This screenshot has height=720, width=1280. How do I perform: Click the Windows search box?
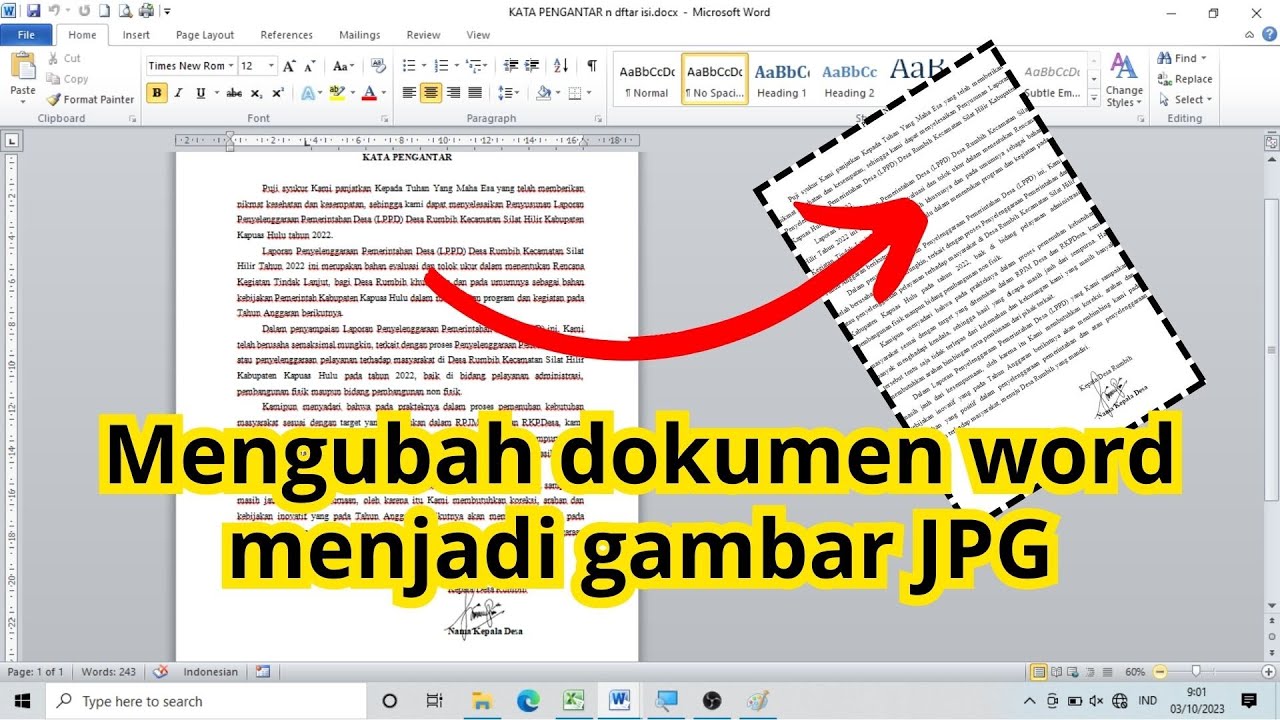[206, 701]
